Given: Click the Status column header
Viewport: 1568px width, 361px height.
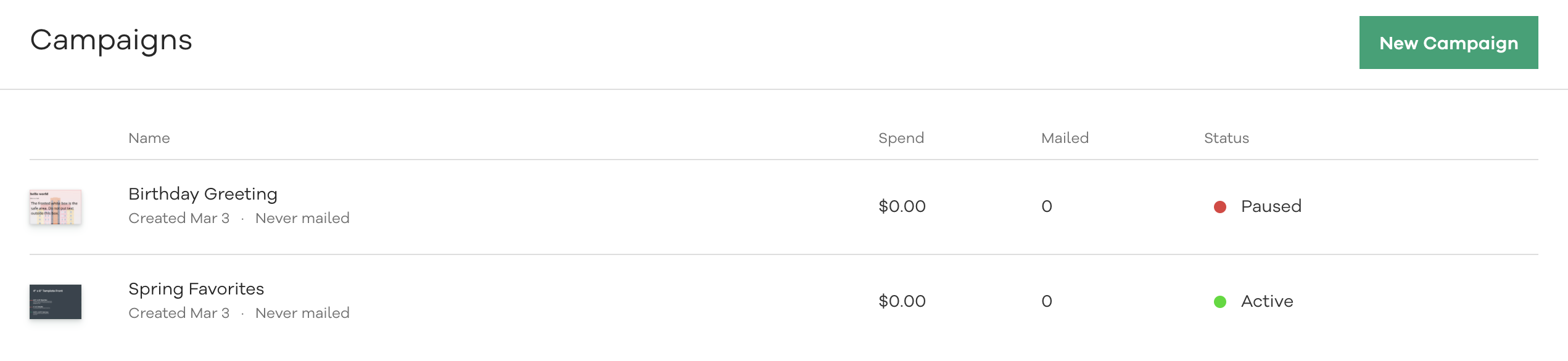Looking at the screenshot, I should (1227, 138).
